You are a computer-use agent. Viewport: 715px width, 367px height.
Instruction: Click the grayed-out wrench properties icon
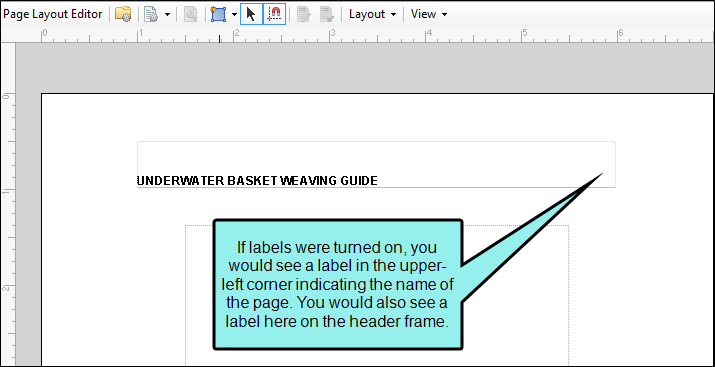click(x=191, y=14)
